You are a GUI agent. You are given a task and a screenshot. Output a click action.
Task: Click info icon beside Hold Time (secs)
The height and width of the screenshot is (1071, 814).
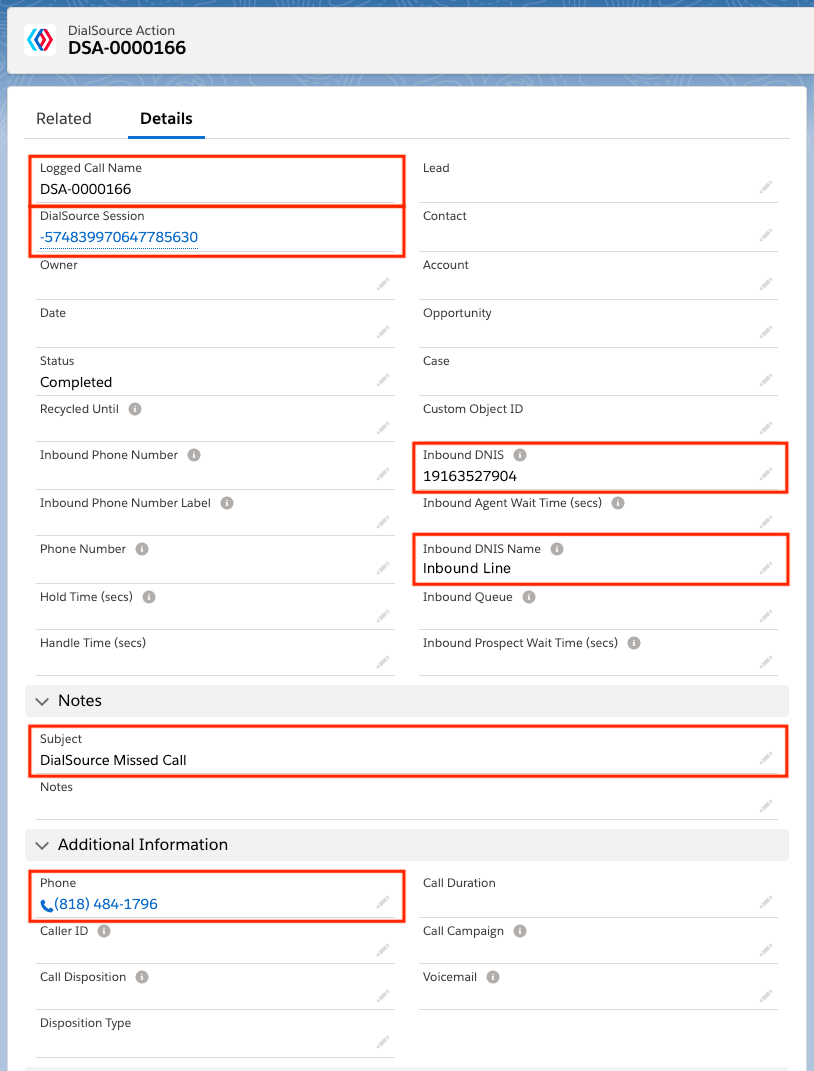(x=149, y=597)
